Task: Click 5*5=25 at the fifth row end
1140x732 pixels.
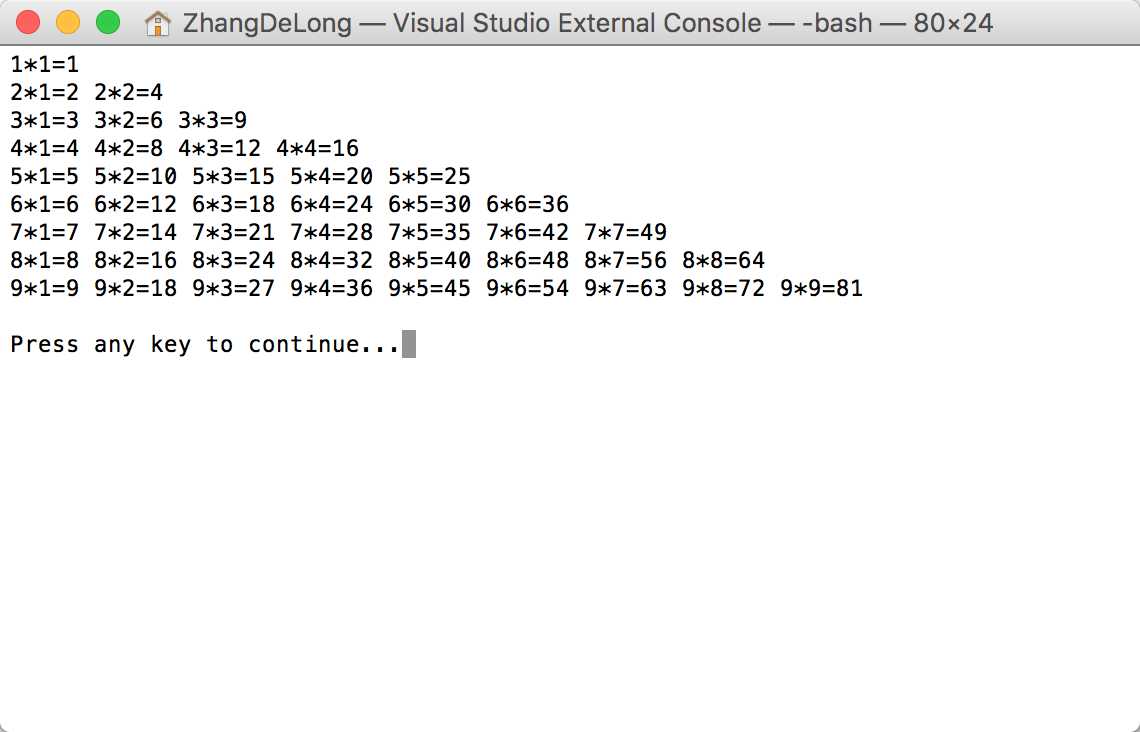Action: click(430, 176)
